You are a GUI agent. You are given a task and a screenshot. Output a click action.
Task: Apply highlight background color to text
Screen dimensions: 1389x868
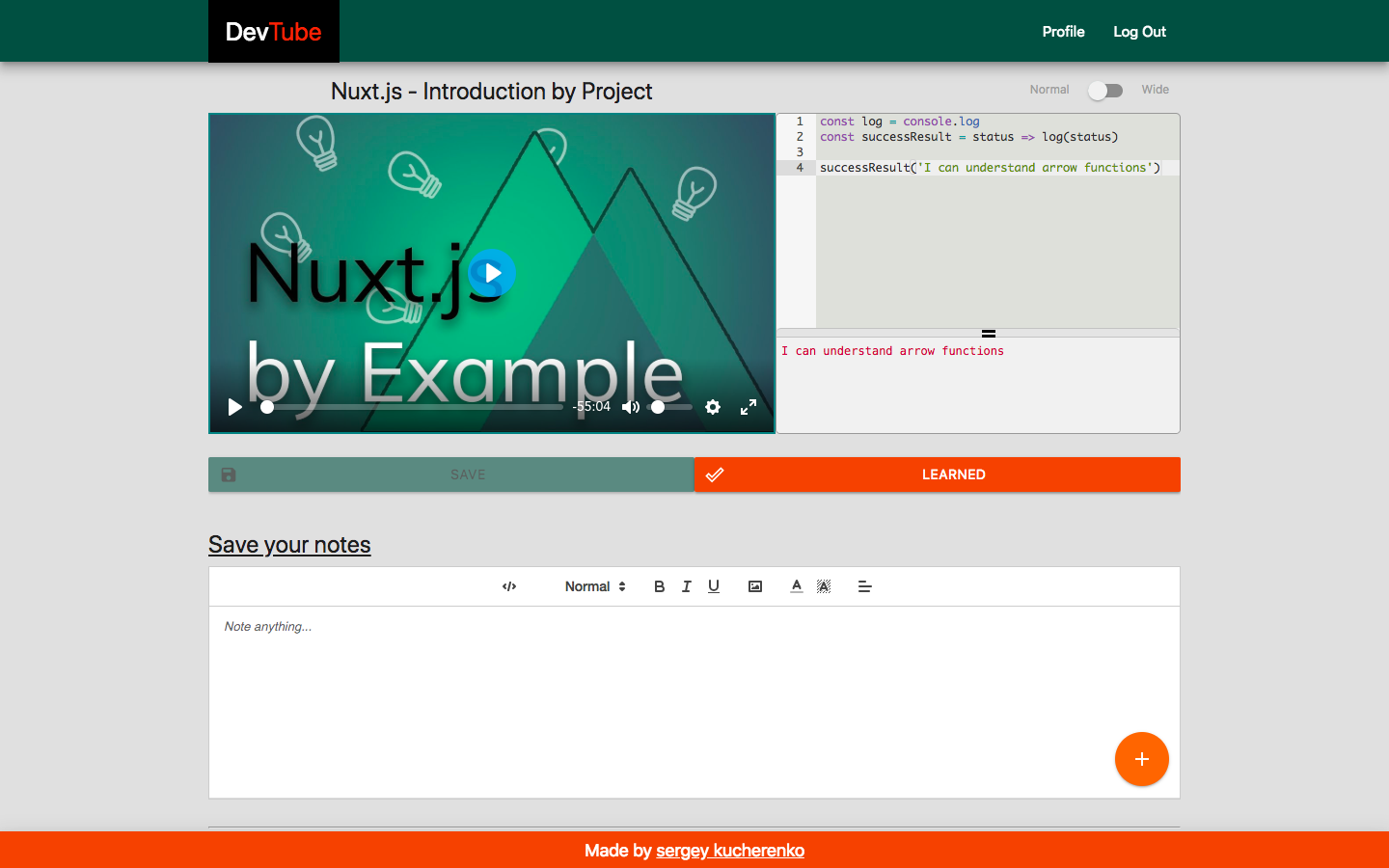pos(824,586)
